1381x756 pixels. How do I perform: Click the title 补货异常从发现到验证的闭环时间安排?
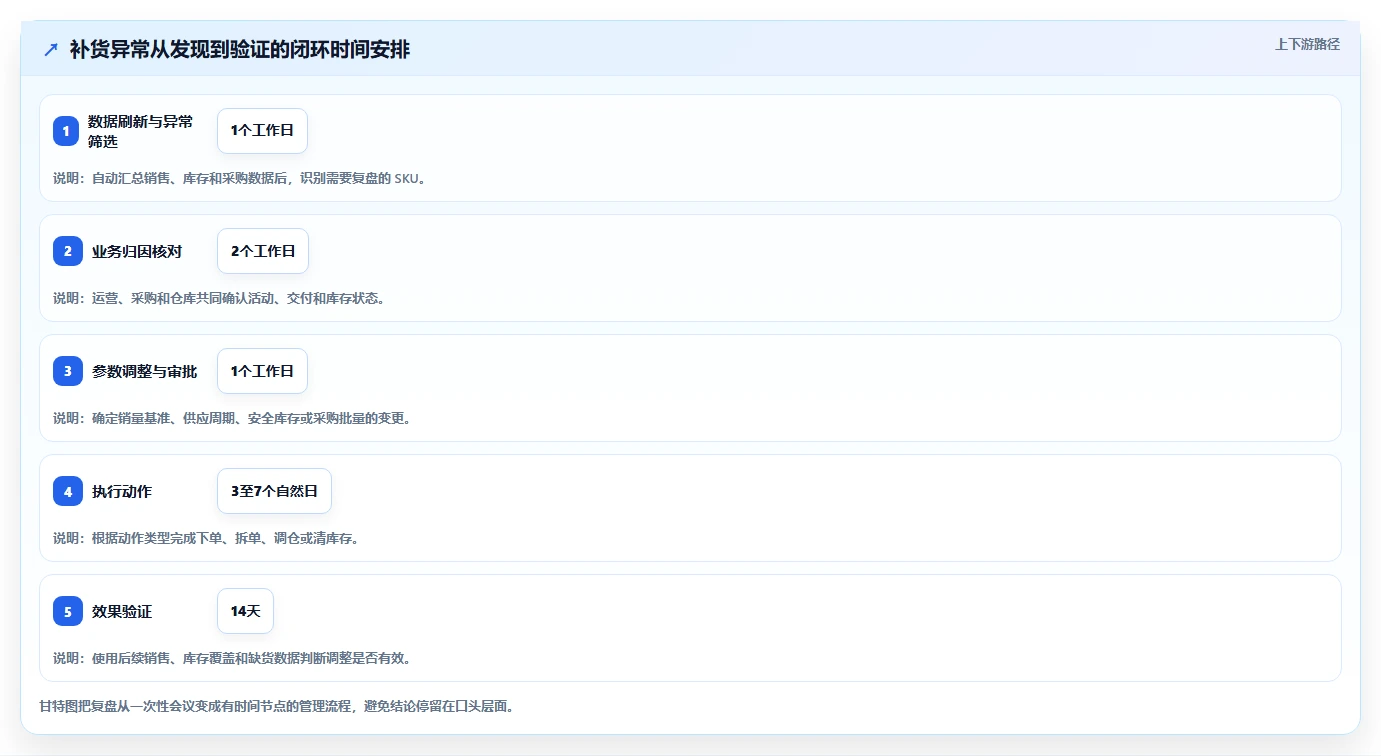(x=240, y=50)
